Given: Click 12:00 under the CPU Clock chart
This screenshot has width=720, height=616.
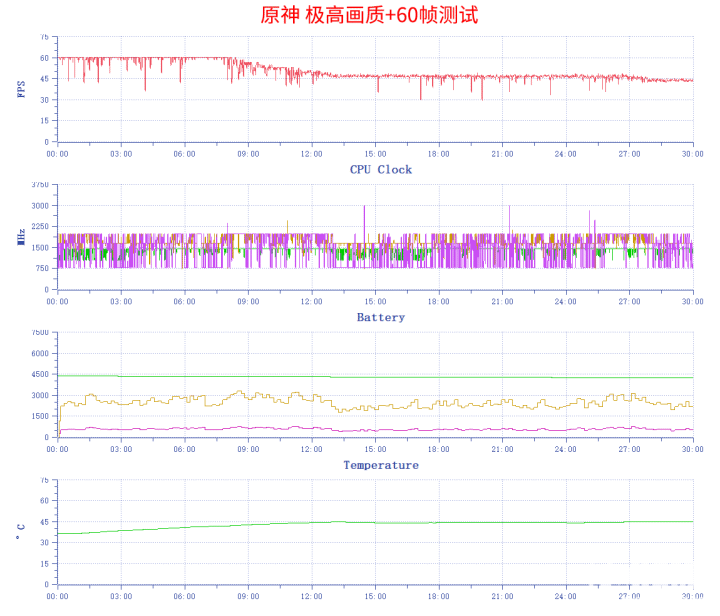Looking at the screenshot, I should [x=311, y=302].
